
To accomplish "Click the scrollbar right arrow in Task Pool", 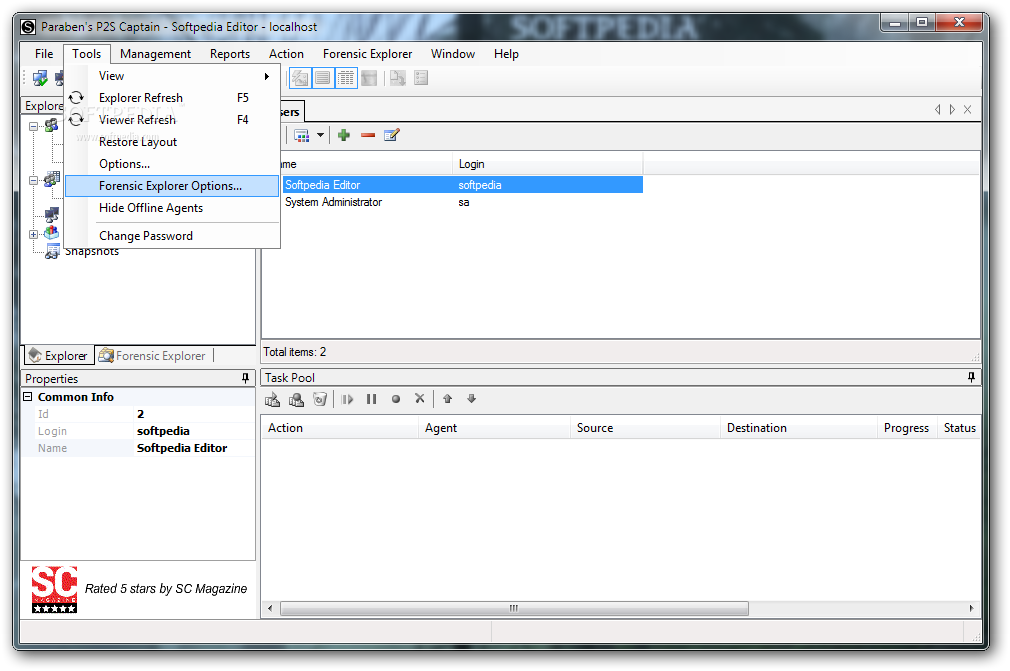I will [971, 609].
